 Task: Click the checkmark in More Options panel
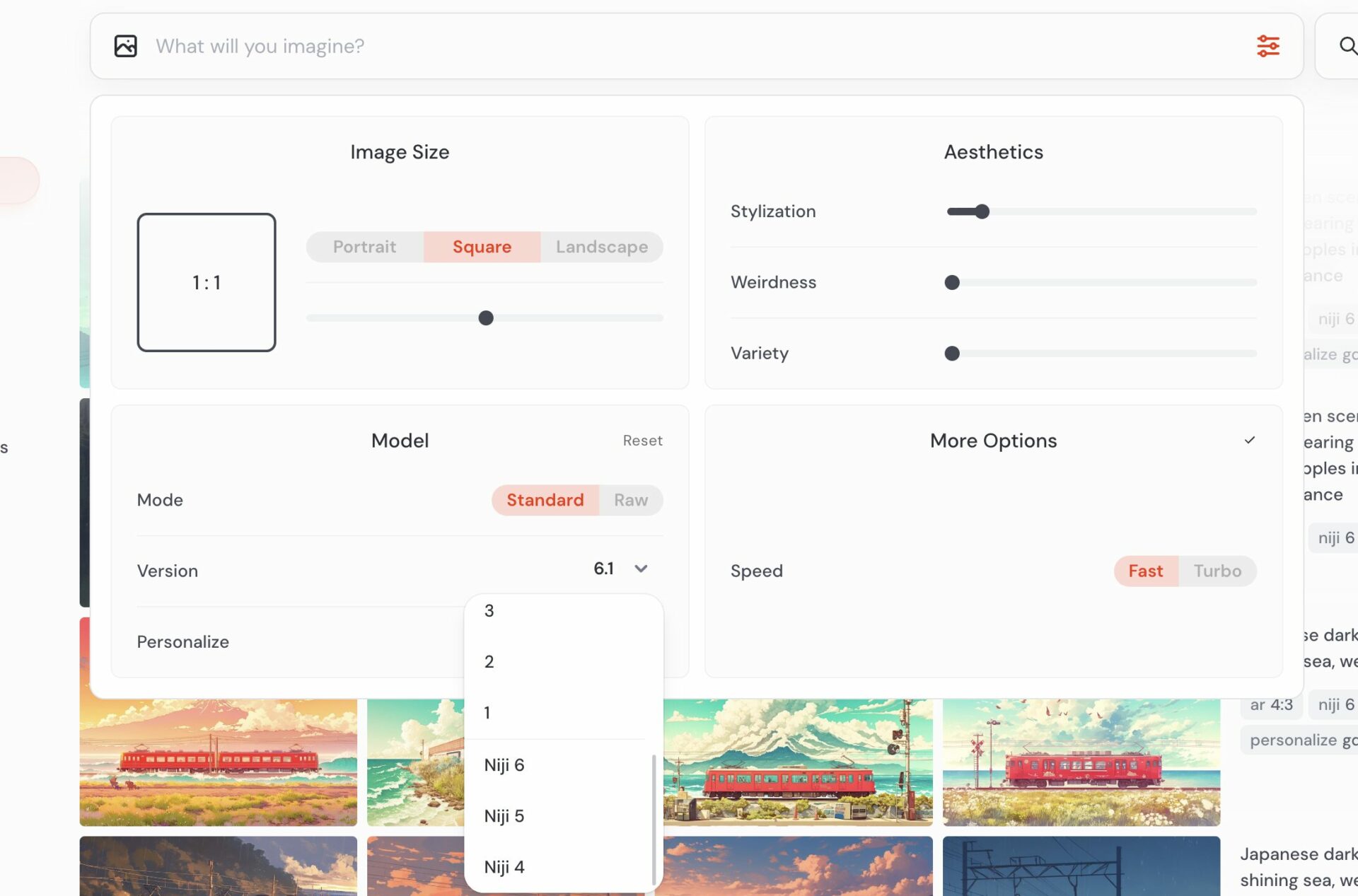coord(1250,440)
